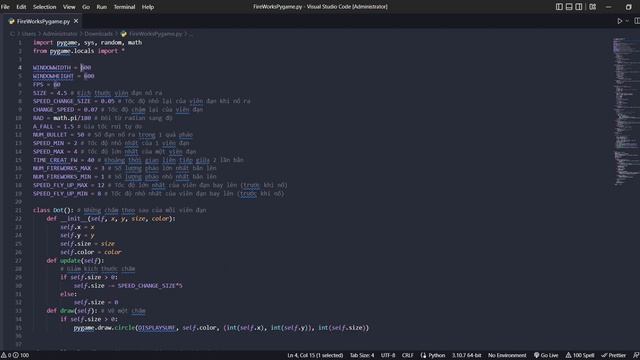This screenshot has height=360, width=640.
Task: Click 'import pygame, sys, random, math' line
Action: coord(87,42)
